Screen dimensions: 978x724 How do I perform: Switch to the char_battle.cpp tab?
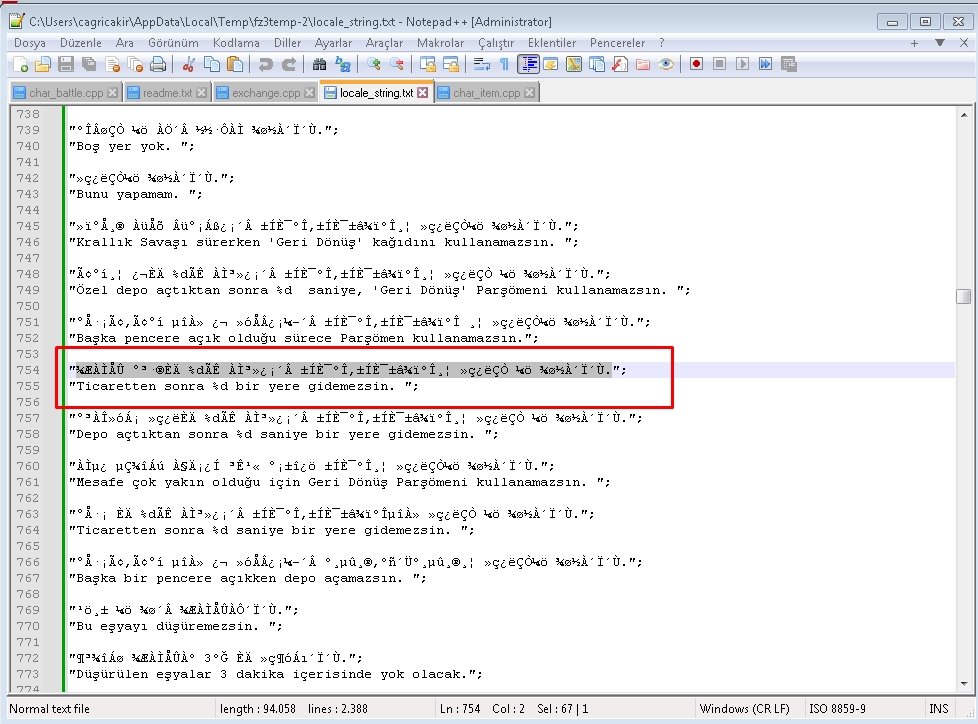(x=62, y=90)
